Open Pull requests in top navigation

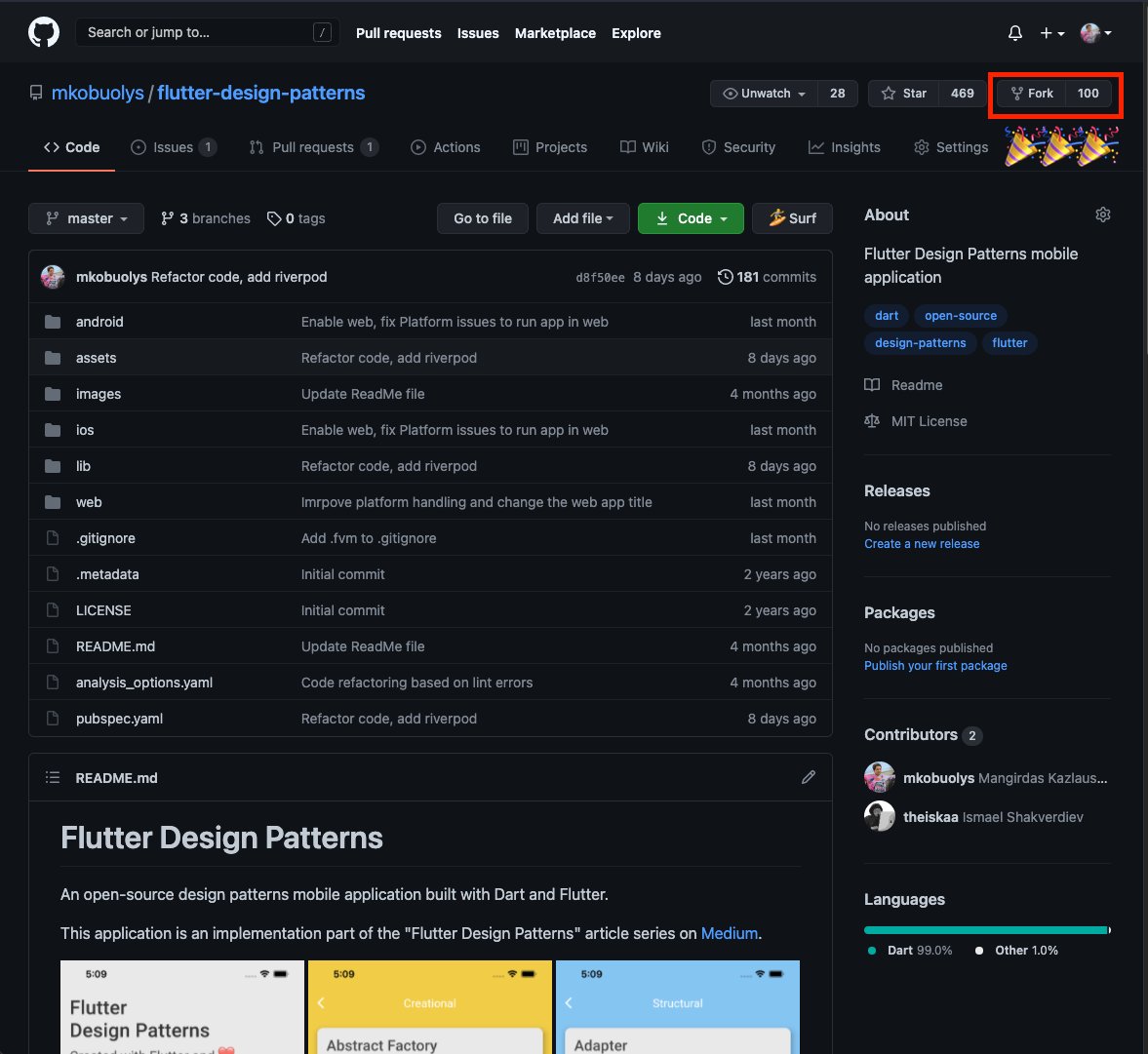tap(398, 33)
